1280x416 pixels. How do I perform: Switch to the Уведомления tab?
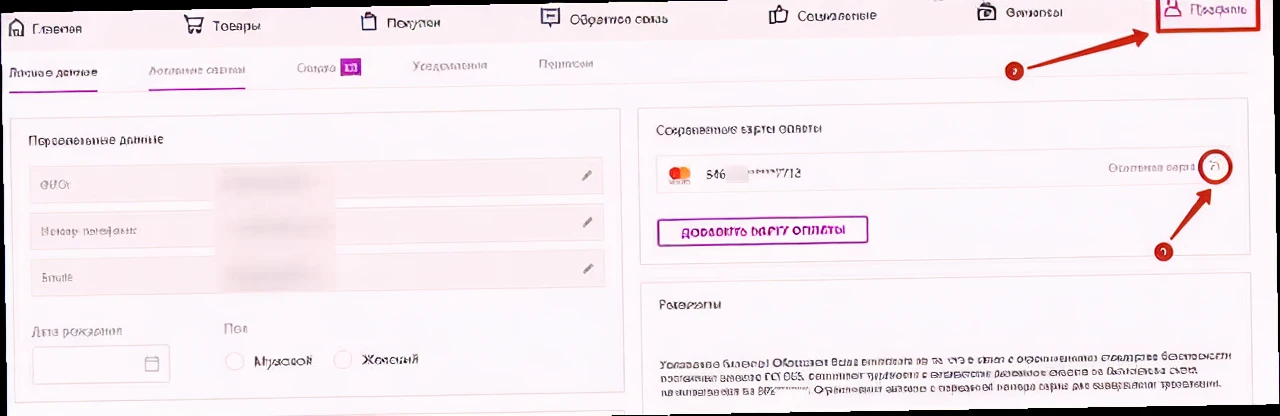[x=449, y=66]
